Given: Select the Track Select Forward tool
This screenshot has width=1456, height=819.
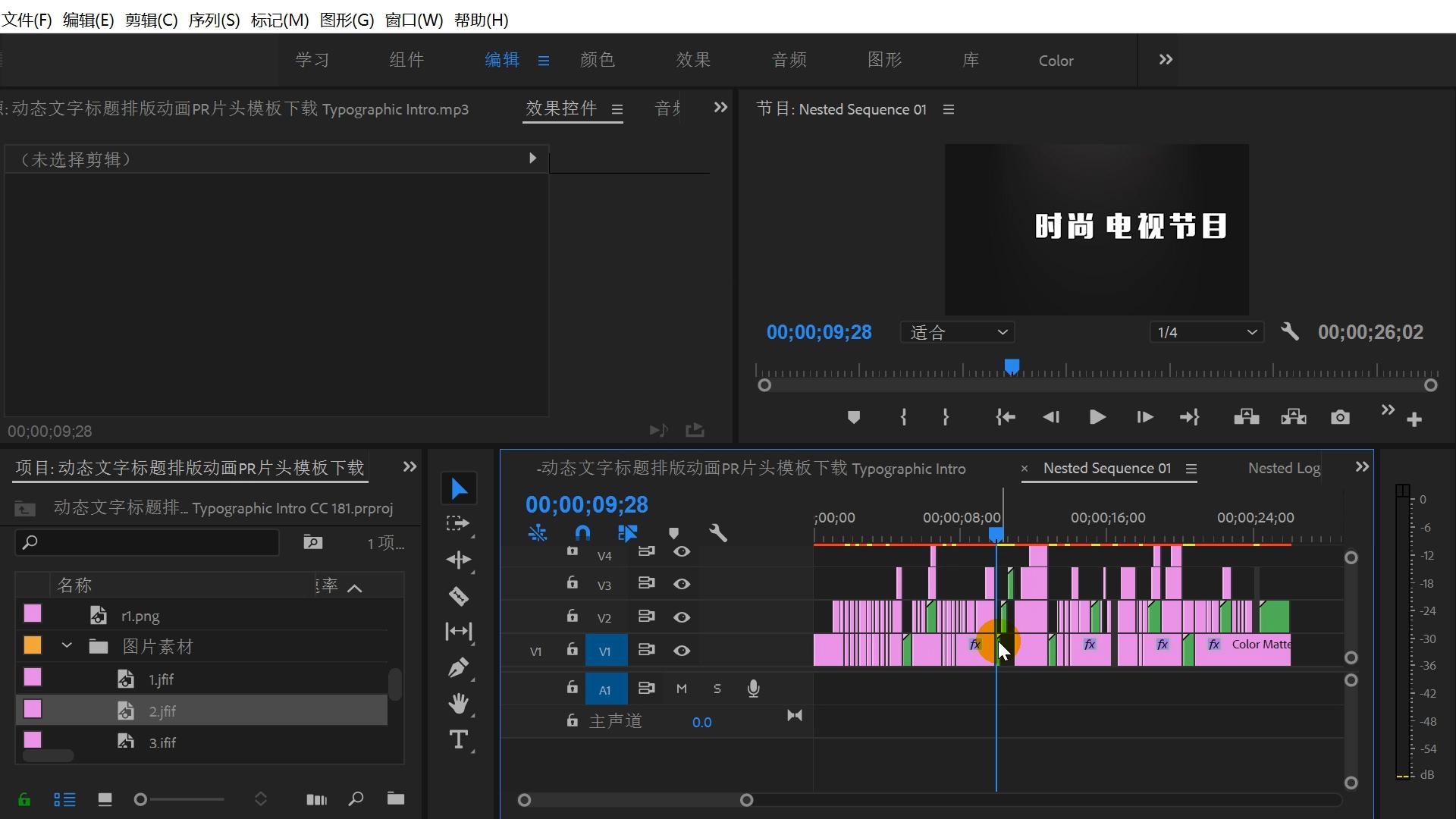Looking at the screenshot, I should (x=457, y=524).
